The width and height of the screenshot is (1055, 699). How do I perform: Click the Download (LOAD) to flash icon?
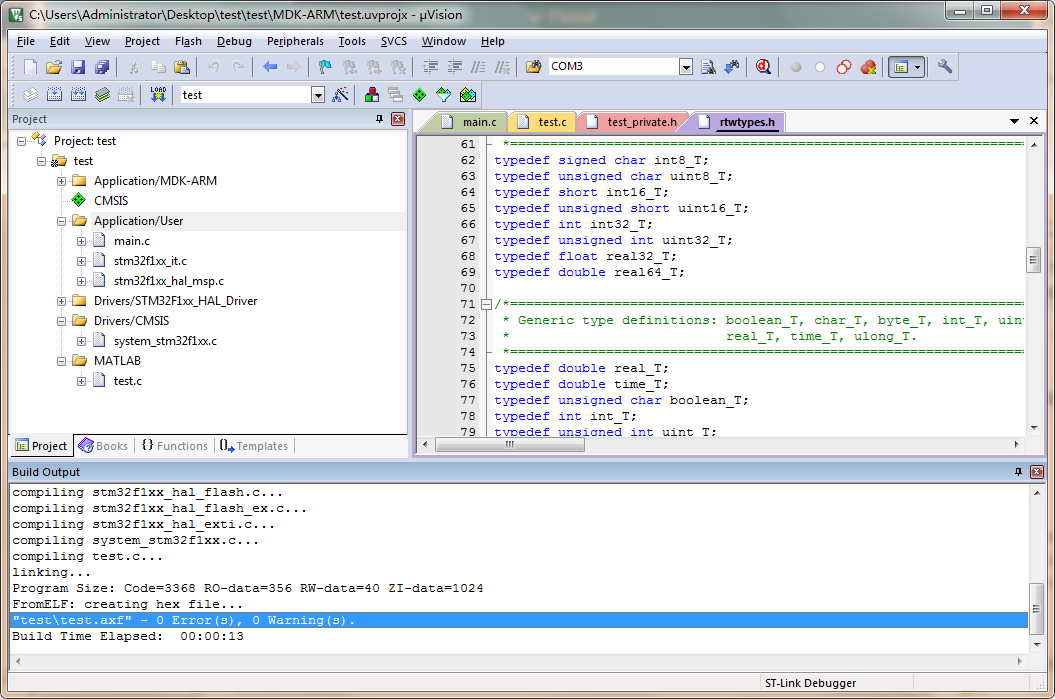158,95
